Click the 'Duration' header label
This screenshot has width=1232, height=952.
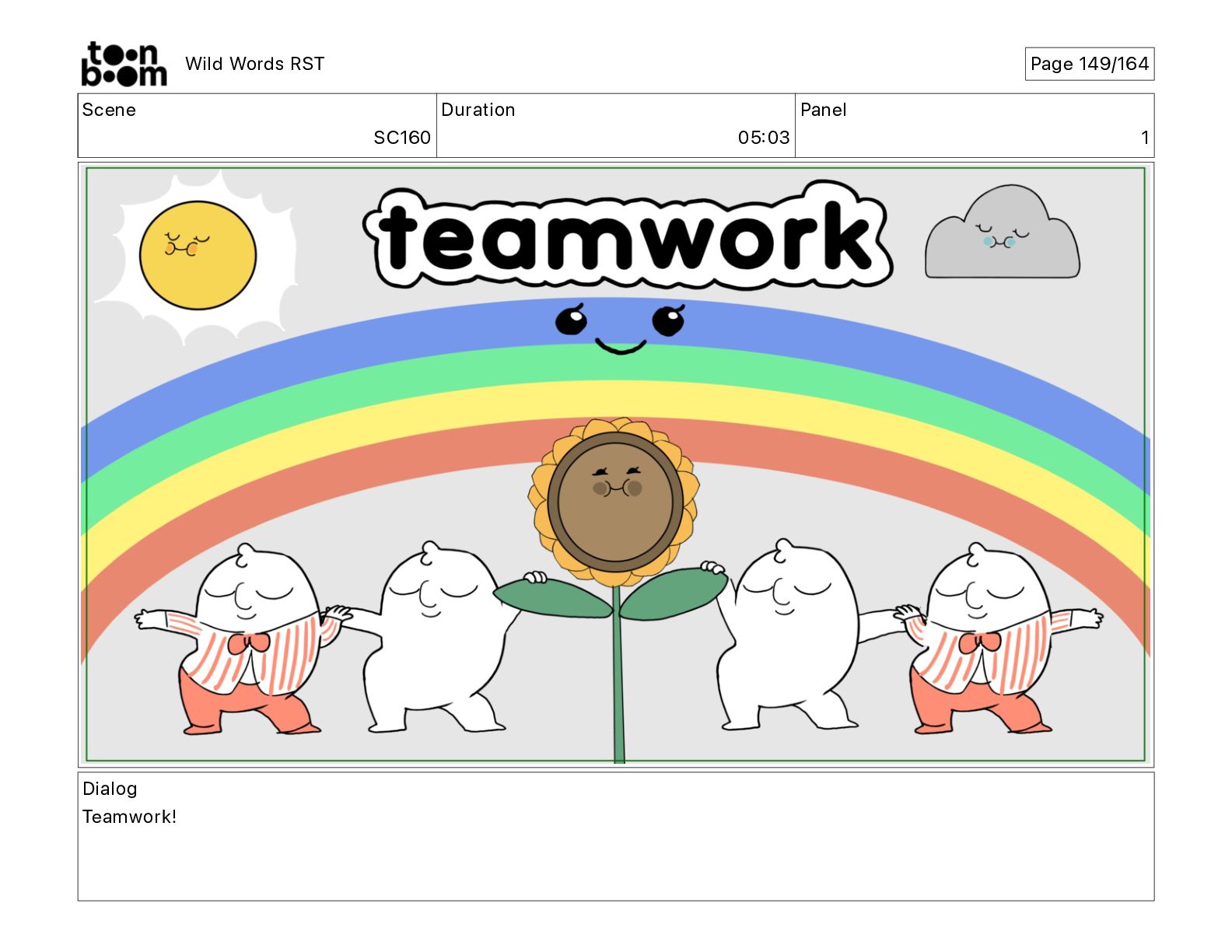coord(478,110)
